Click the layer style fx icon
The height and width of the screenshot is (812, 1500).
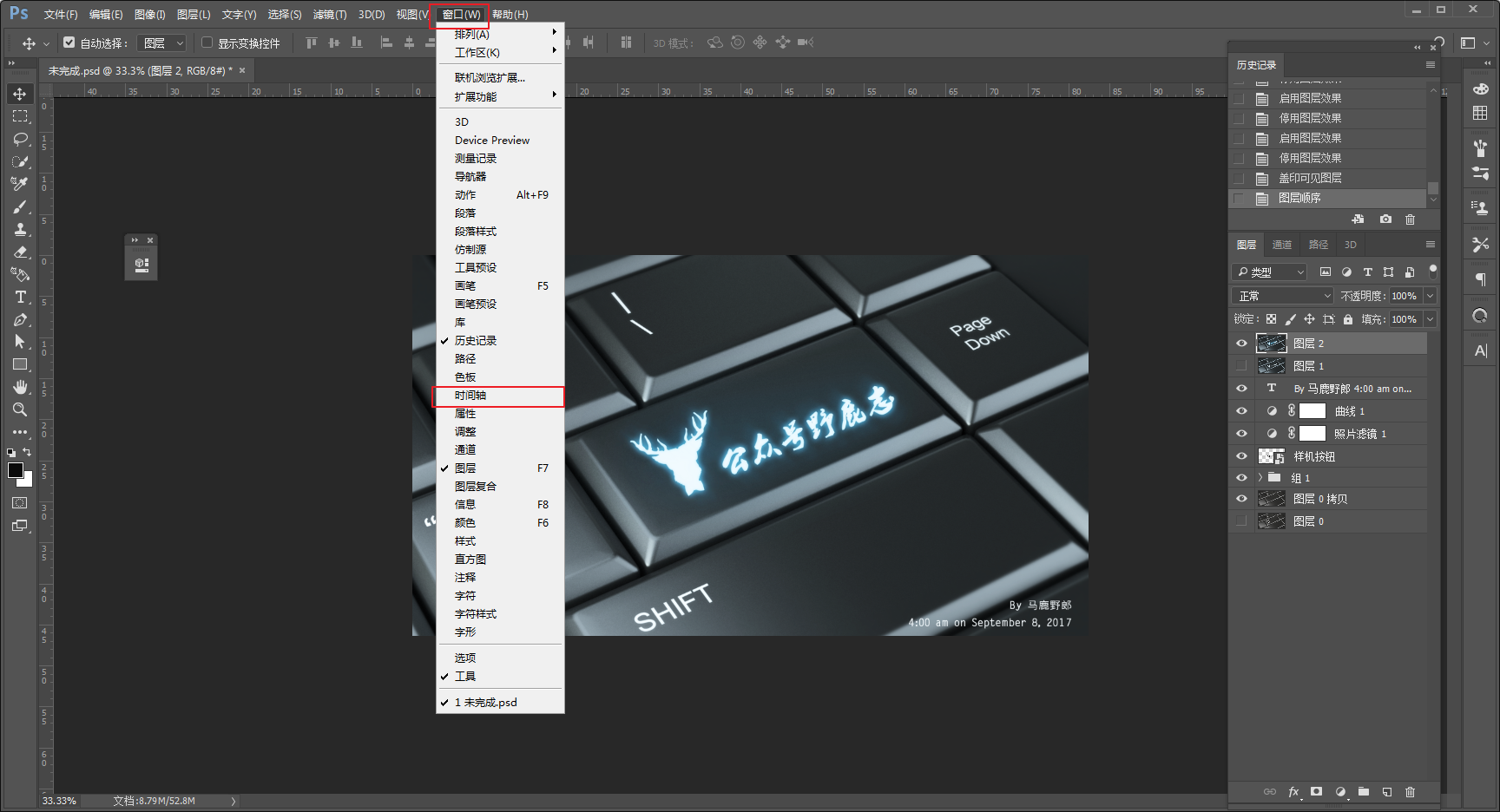pyautogui.click(x=1293, y=791)
